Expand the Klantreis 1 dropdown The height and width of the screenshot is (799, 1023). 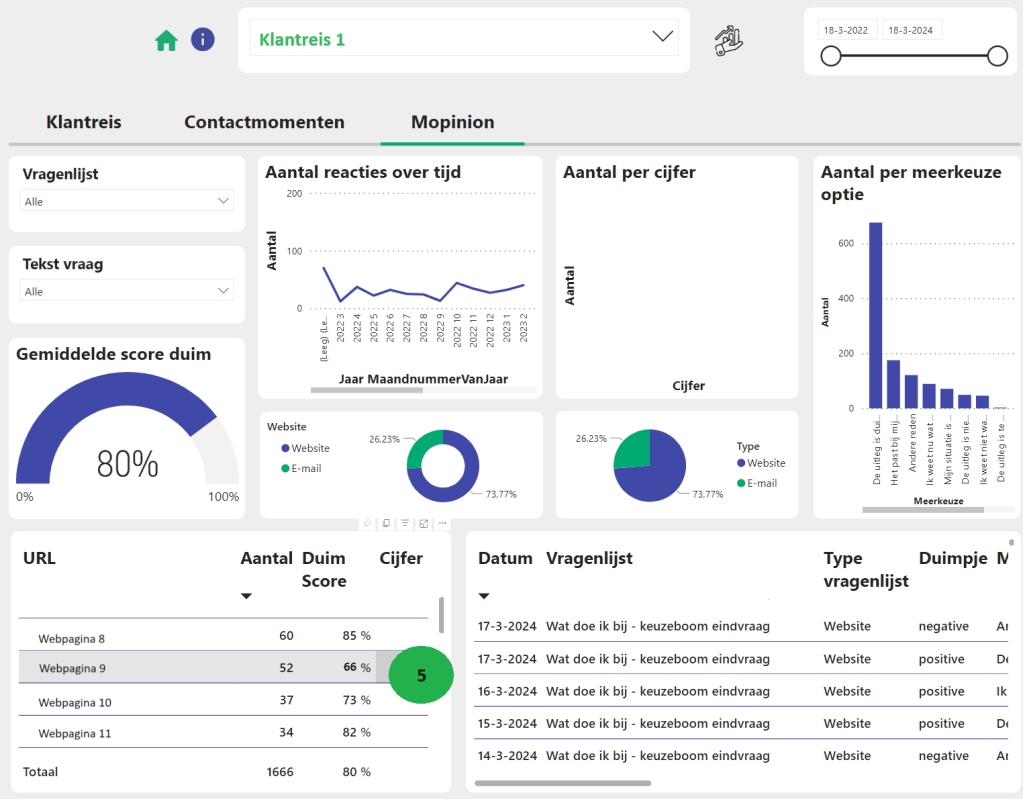tap(662, 37)
